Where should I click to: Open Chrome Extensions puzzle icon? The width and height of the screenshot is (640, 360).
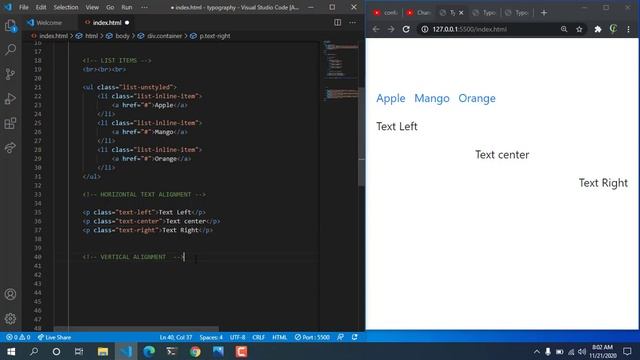(x=598, y=29)
